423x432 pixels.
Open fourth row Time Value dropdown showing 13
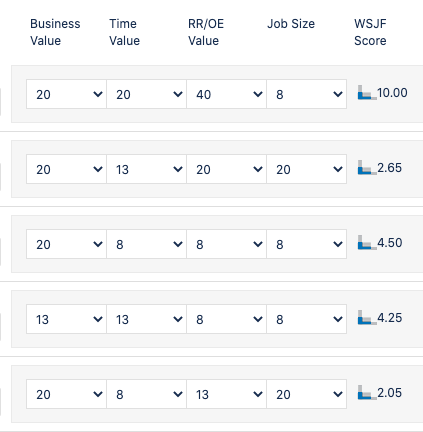[146, 319]
